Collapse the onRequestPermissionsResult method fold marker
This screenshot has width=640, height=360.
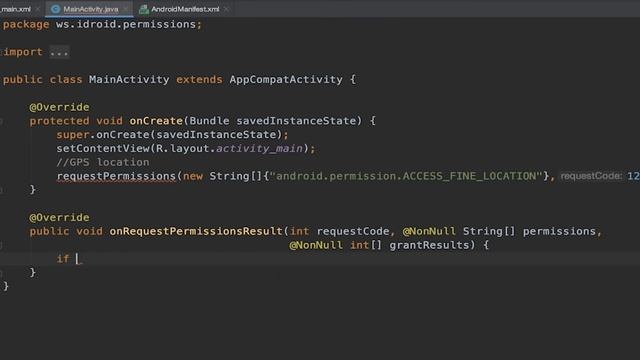(x=1, y=245)
